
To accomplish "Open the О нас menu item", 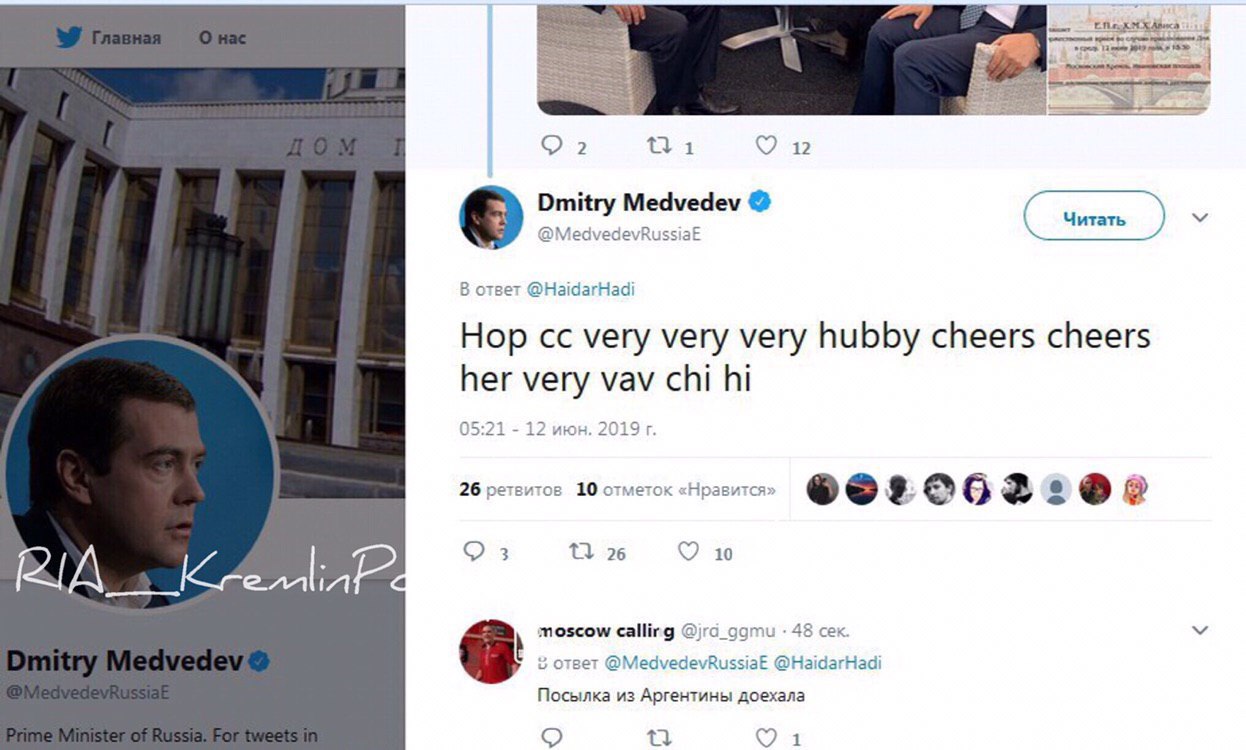I will click(222, 38).
